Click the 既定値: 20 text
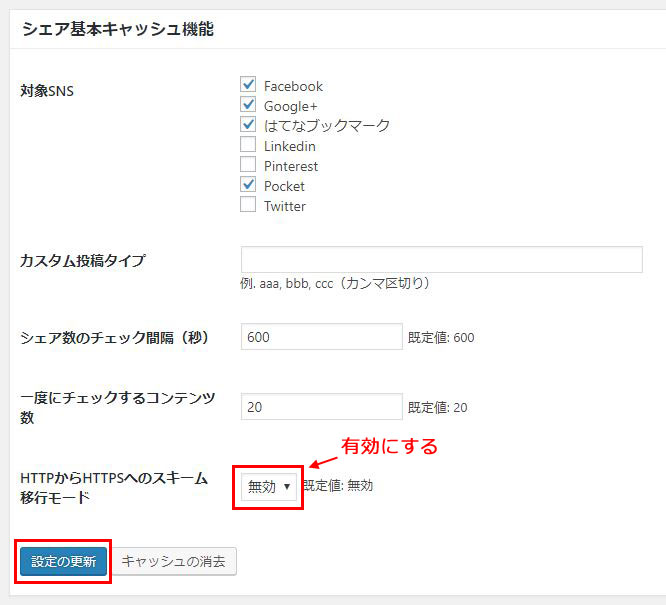Image resolution: width=666 pixels, height=605 pixels. [437, 407]
